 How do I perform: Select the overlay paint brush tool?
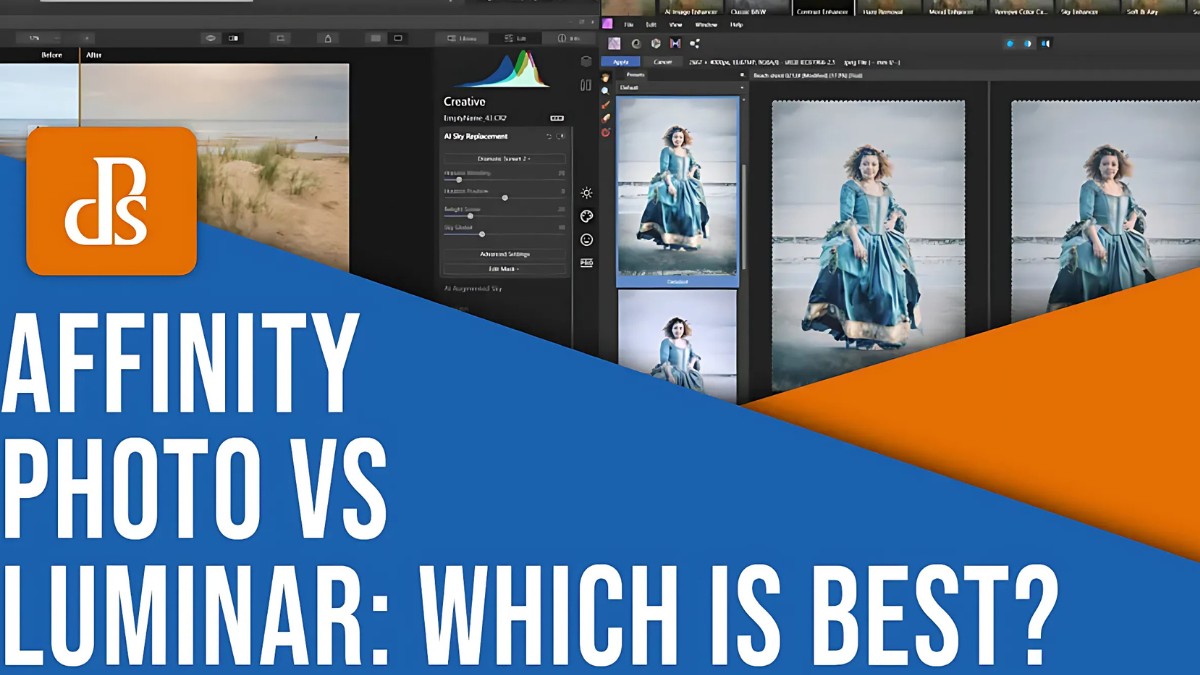pyautogui.click(x=605, y=104)
